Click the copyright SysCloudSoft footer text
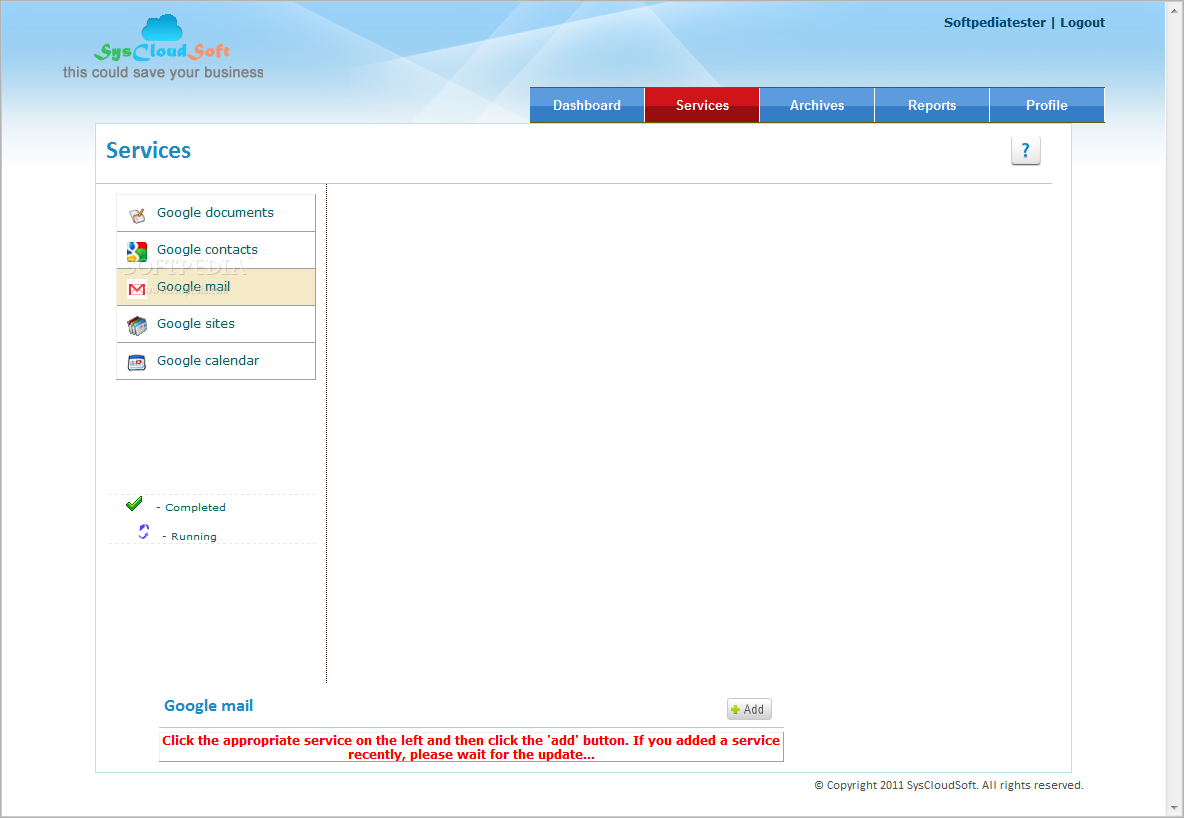This screenshot has width=1184, height=818. pos(948,785)
